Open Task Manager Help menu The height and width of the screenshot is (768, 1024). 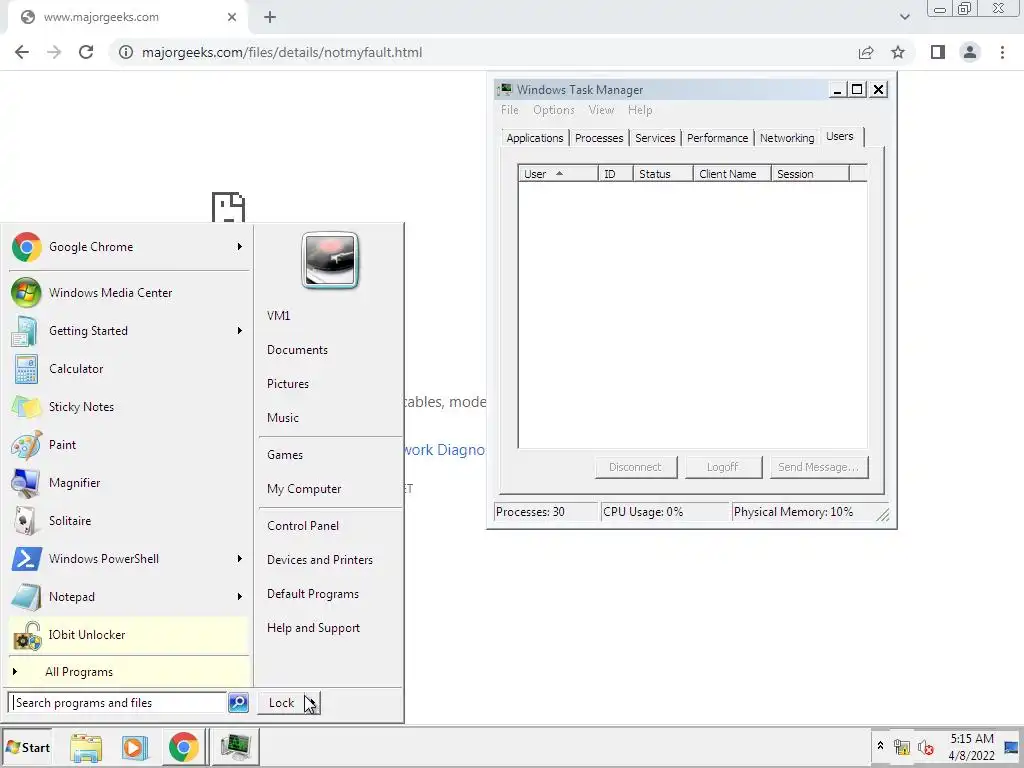640,110
